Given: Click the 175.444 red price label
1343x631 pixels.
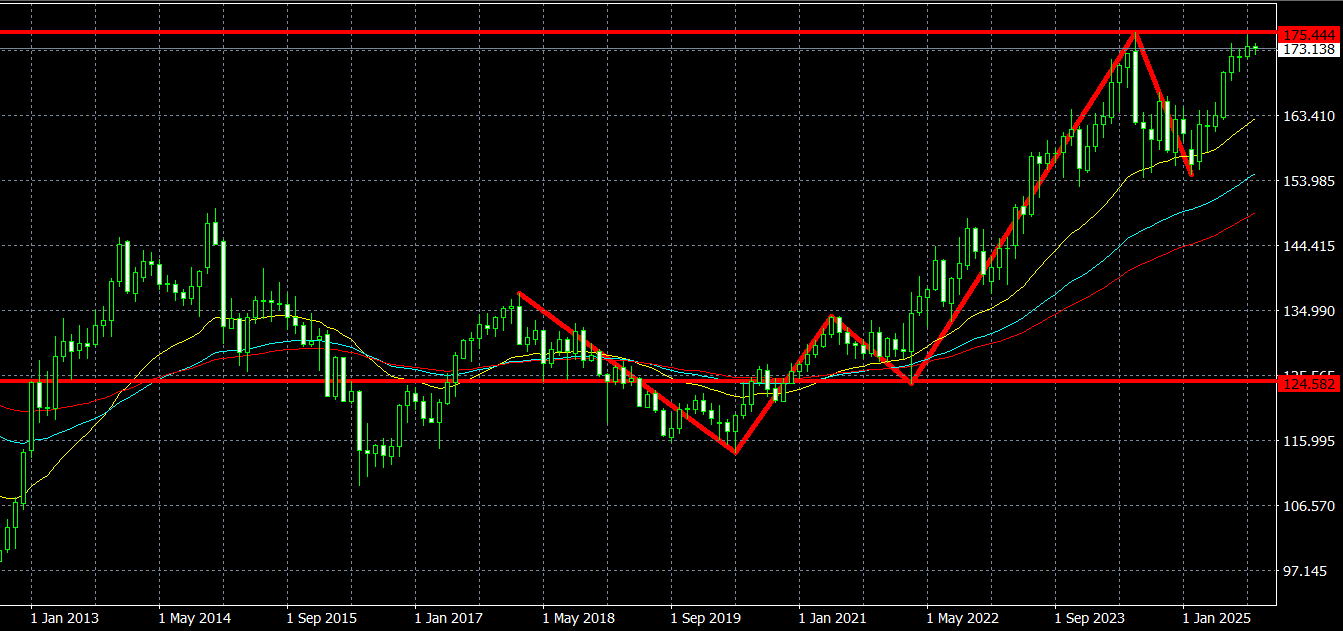Looking at the screenshot, I should (x=1308, y=35).
